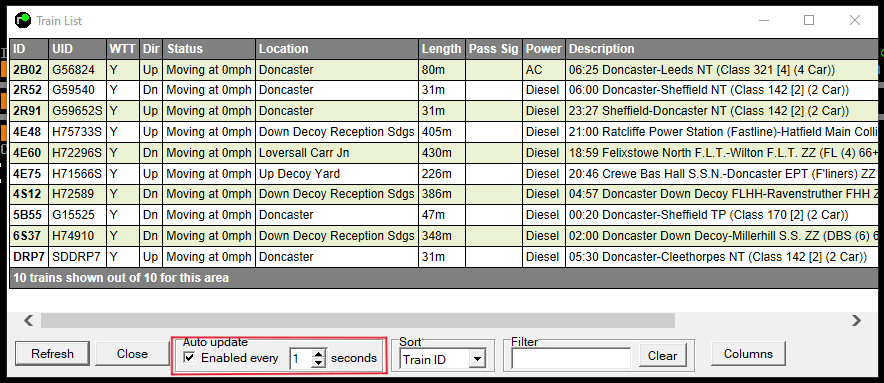Click the Dir column header
Image resolution: width=884 pixels, height=383 pixels.
point(151,49)
